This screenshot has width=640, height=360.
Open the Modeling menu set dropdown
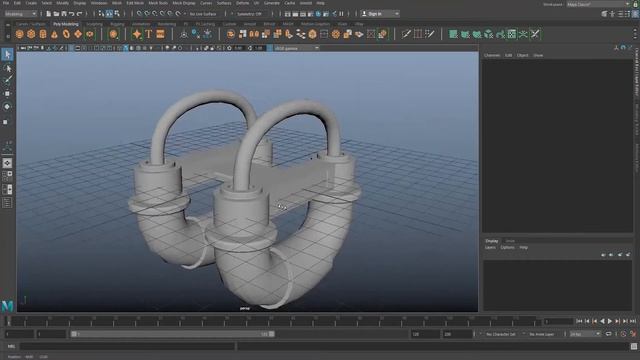pyautogui.click(x=20, y=14)
